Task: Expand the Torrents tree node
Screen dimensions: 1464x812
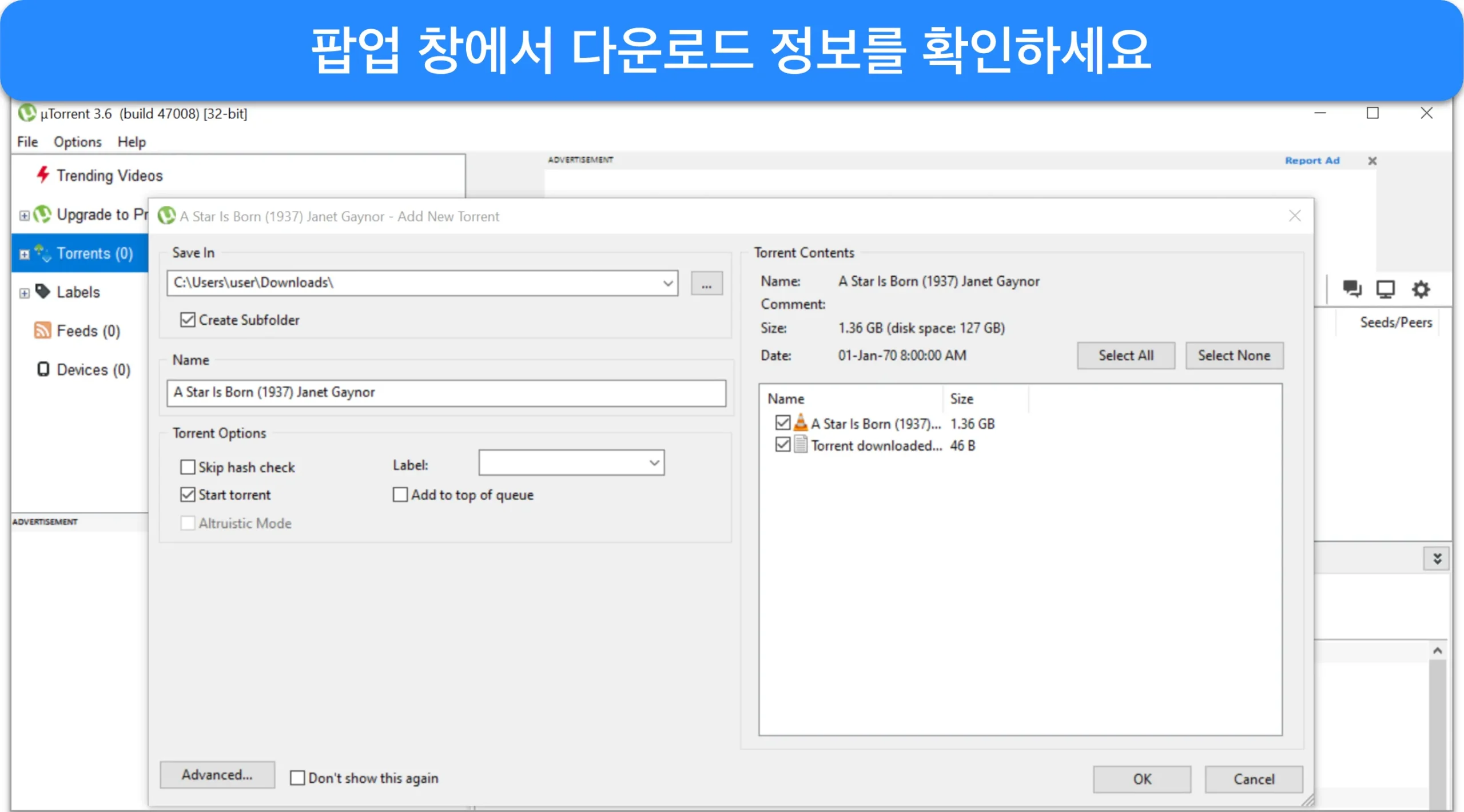Action: [24, 254]
